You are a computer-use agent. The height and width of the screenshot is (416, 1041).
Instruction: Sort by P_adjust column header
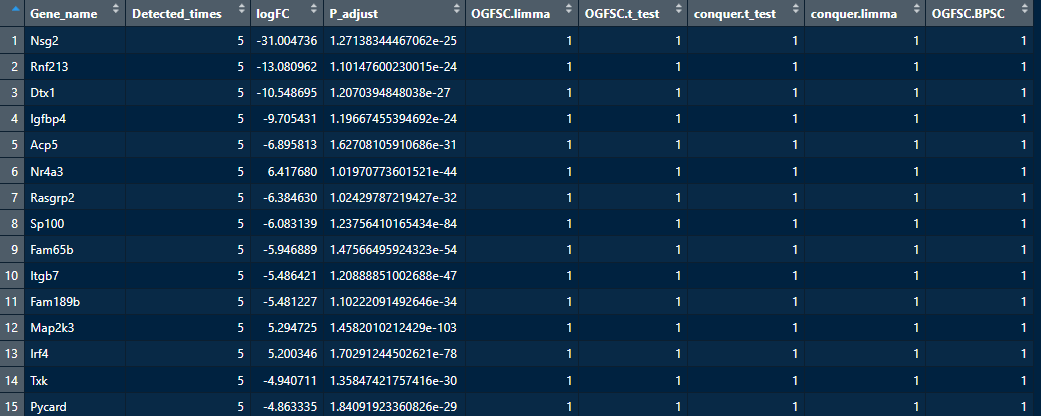coord(393,13)
